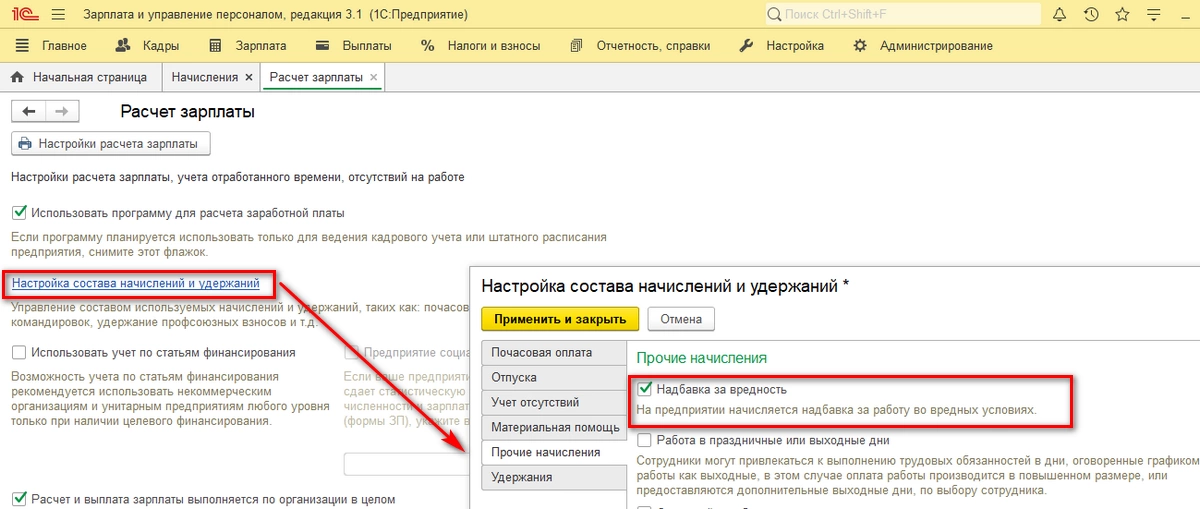Go forward with the right arrow
Viewport: 1200px width, 509px height.
(61, 111)
